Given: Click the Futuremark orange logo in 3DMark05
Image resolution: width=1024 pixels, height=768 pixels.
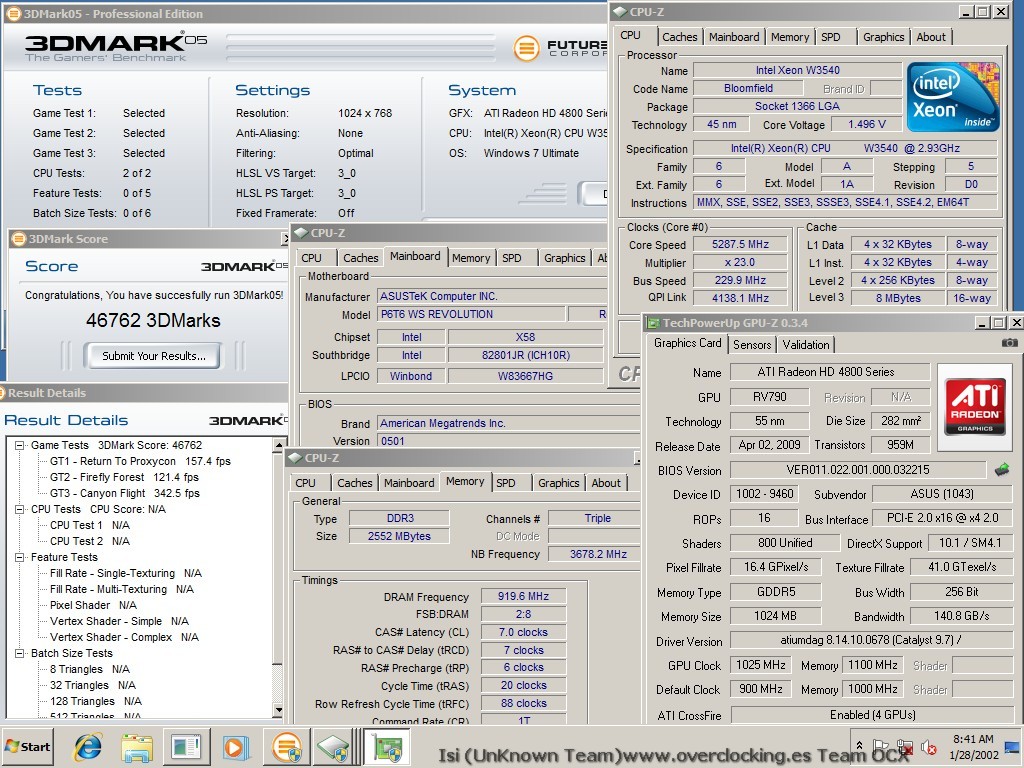Looking at the screenshot, I should [x=526, y=48].
